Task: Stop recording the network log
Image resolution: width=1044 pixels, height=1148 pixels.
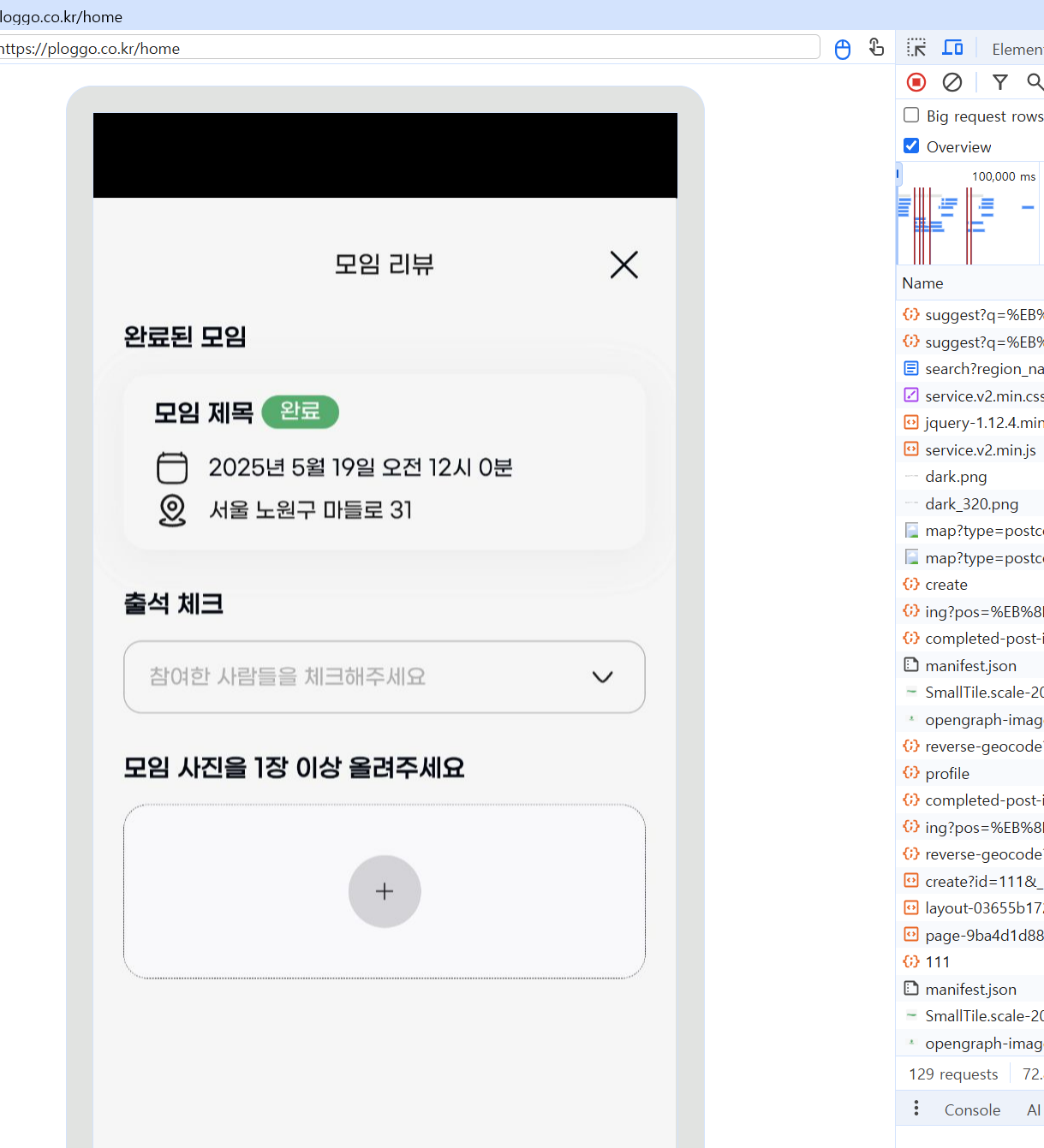Action: click(x=916, y=82)
